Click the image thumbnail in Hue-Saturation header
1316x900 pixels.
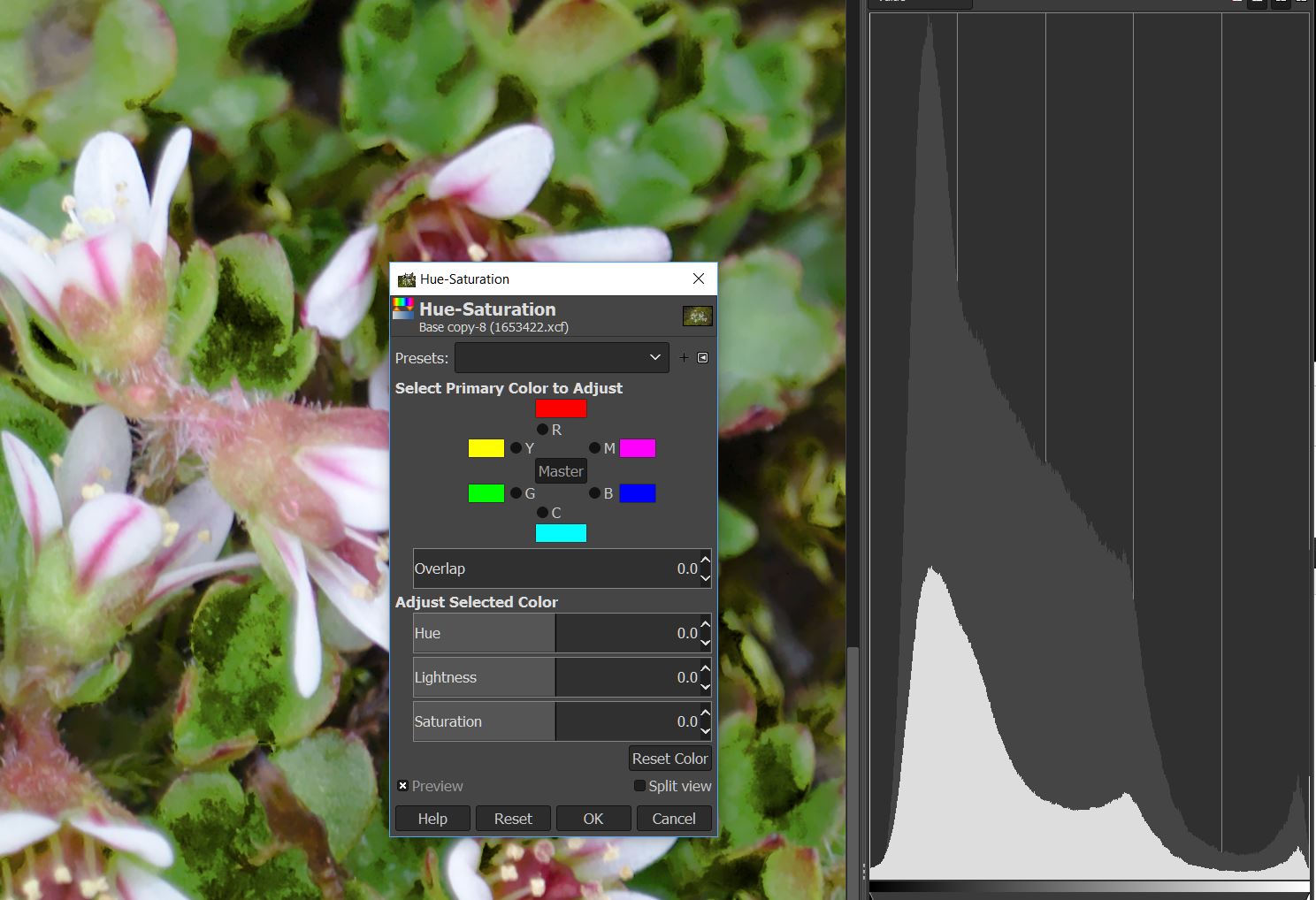[698, 316]
